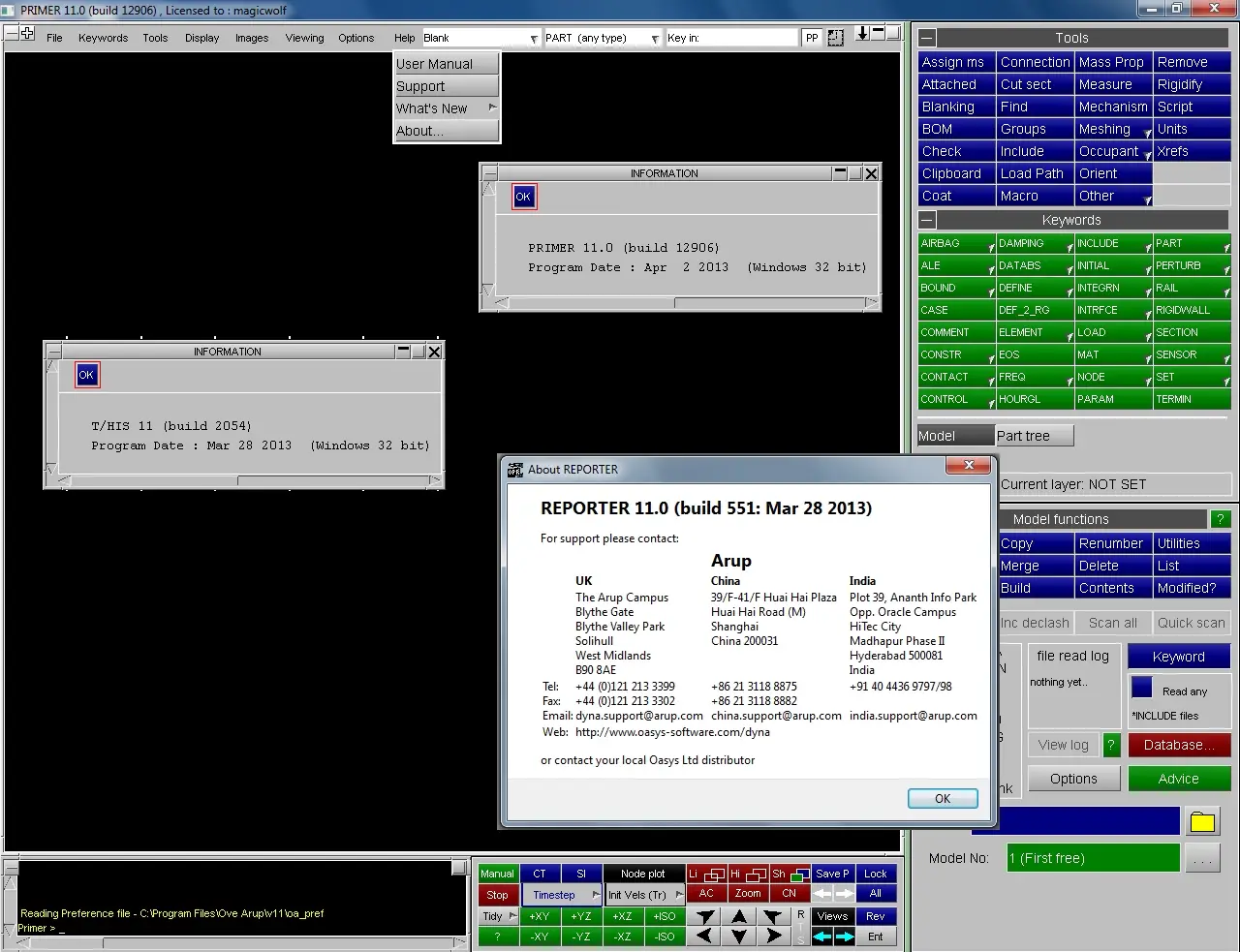Click the '...' button next to Model No
The width and height of the screenshot is (1240, 952).
pos(1202,858)
